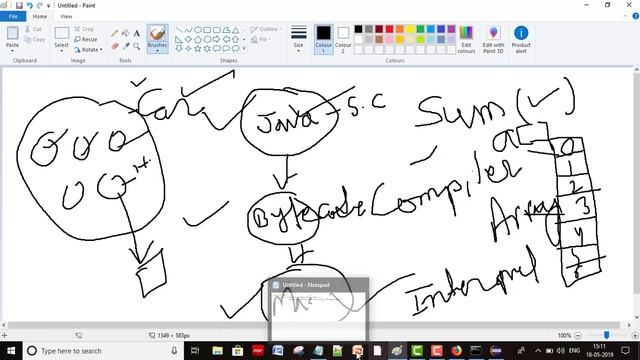This screenshot has width=640, height=360.
Task: Choose the Down arrow shape
Action: (x=179, y=49)
